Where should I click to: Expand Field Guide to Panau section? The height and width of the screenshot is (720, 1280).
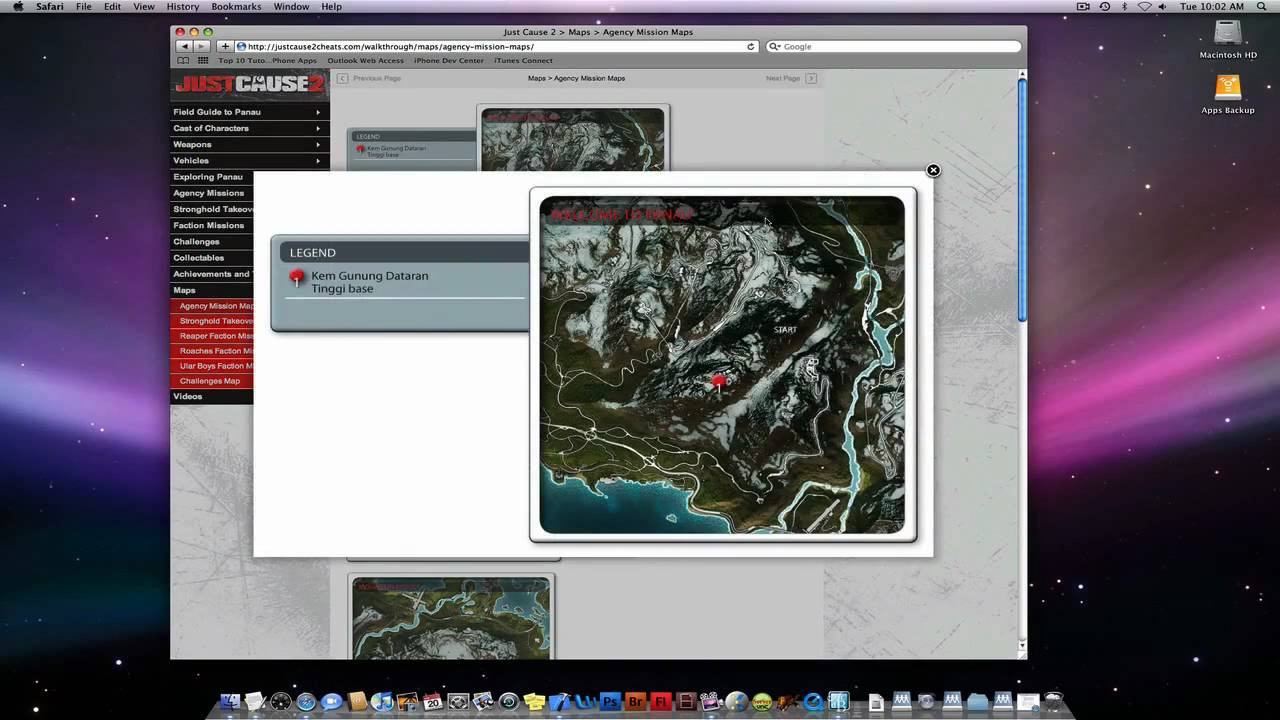(x=250, y=112)
